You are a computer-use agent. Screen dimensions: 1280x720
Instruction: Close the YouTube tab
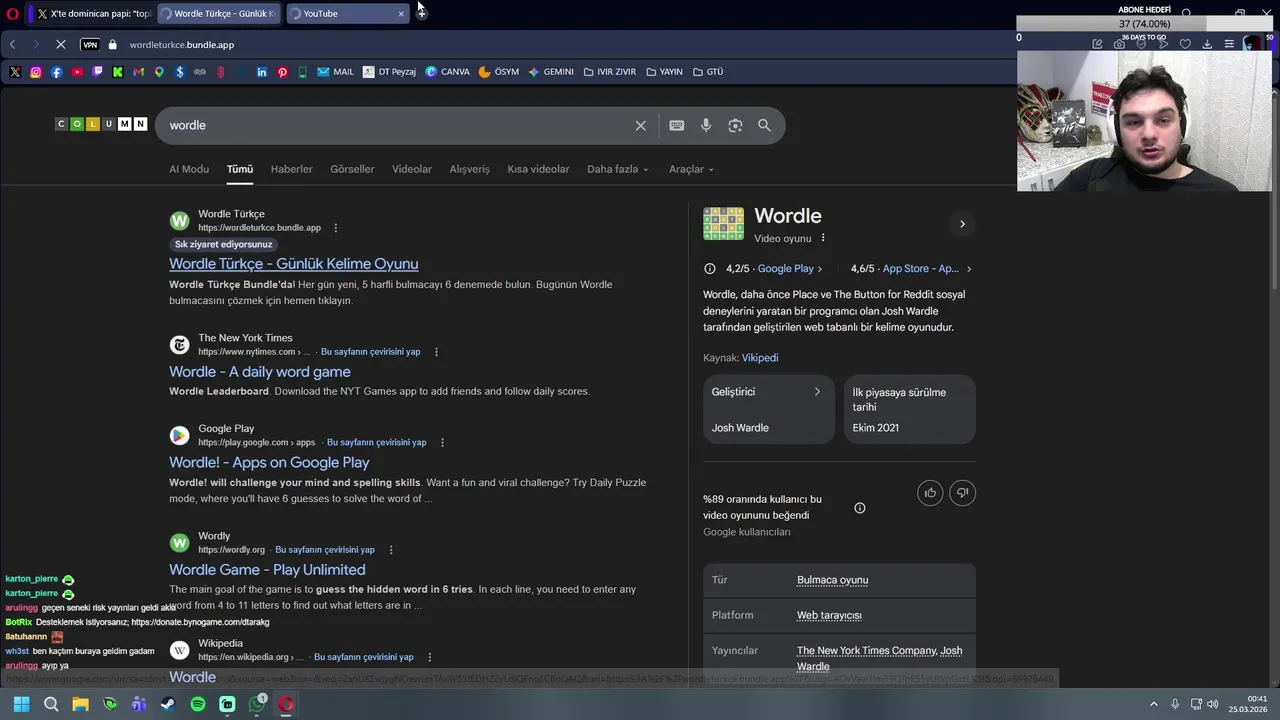click(401, 14)
